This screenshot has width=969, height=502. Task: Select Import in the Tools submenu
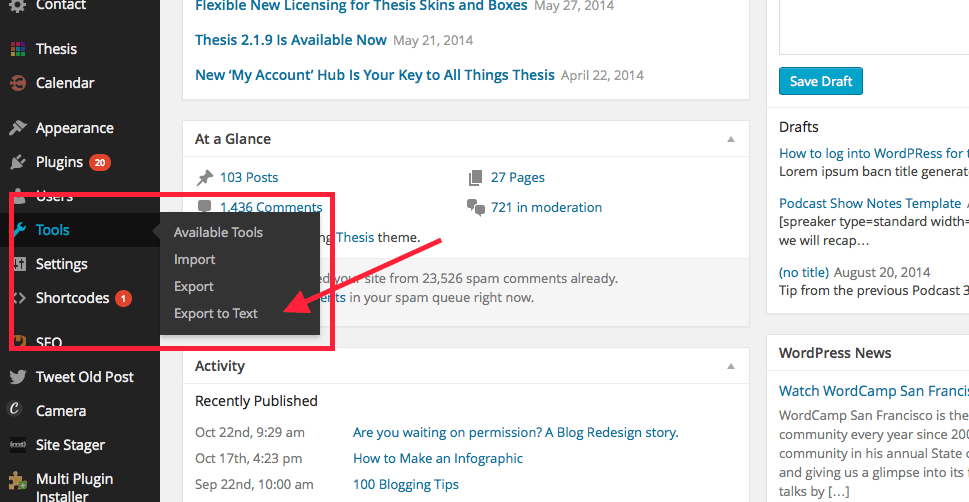click(195, 259)
